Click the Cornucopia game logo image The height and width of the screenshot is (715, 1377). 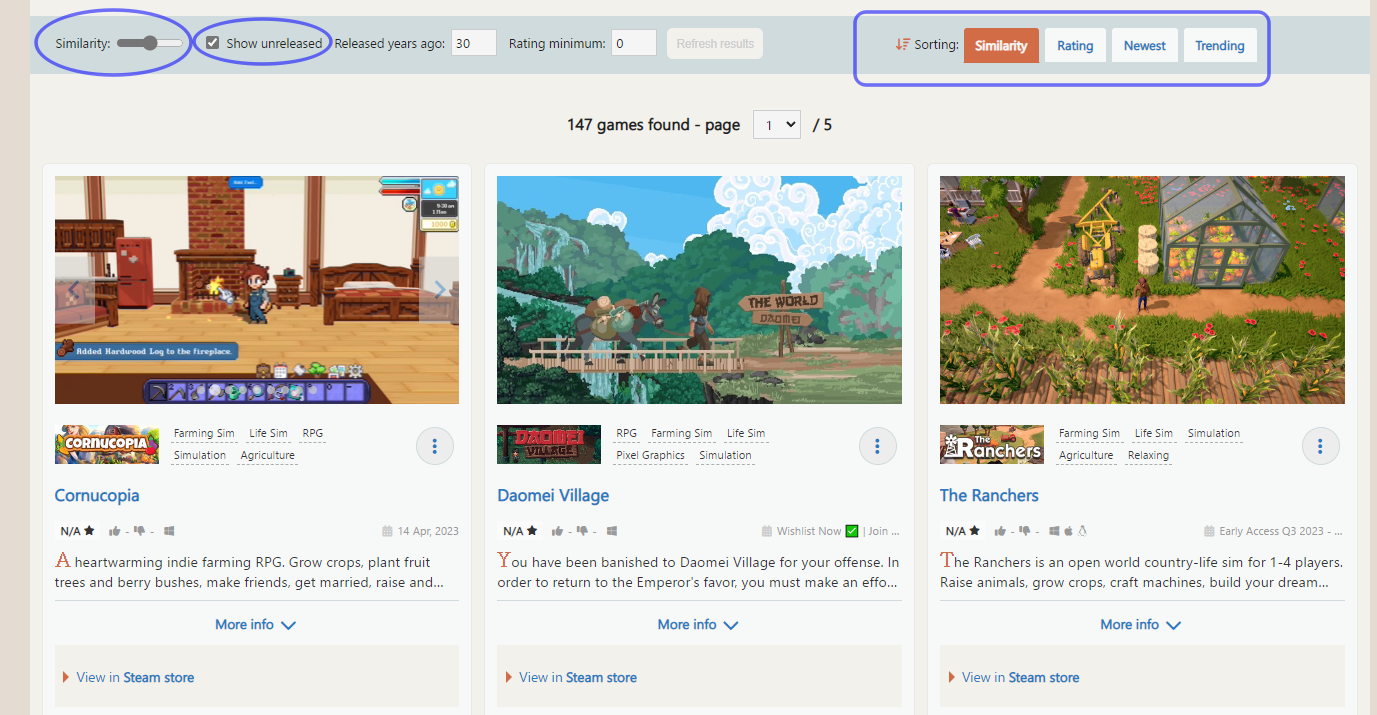click(107, 444)
